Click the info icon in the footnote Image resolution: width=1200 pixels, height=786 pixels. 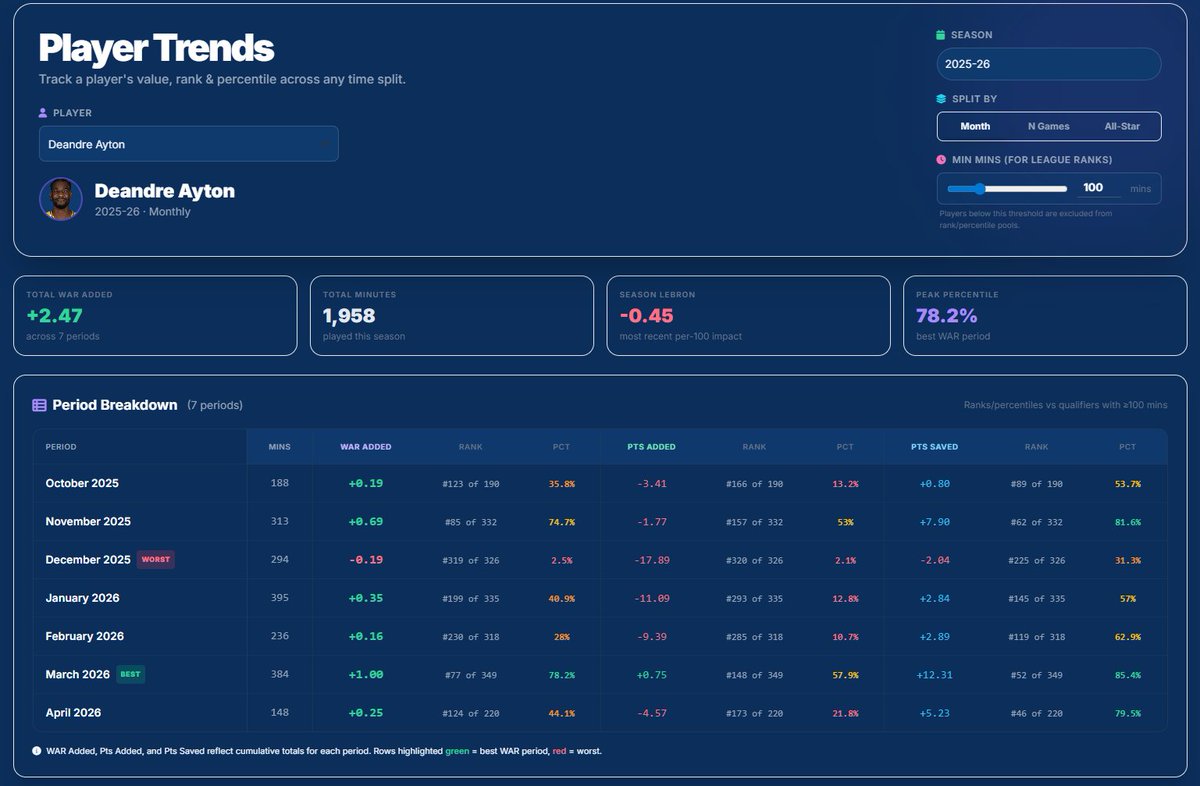[x=37, y=750]
